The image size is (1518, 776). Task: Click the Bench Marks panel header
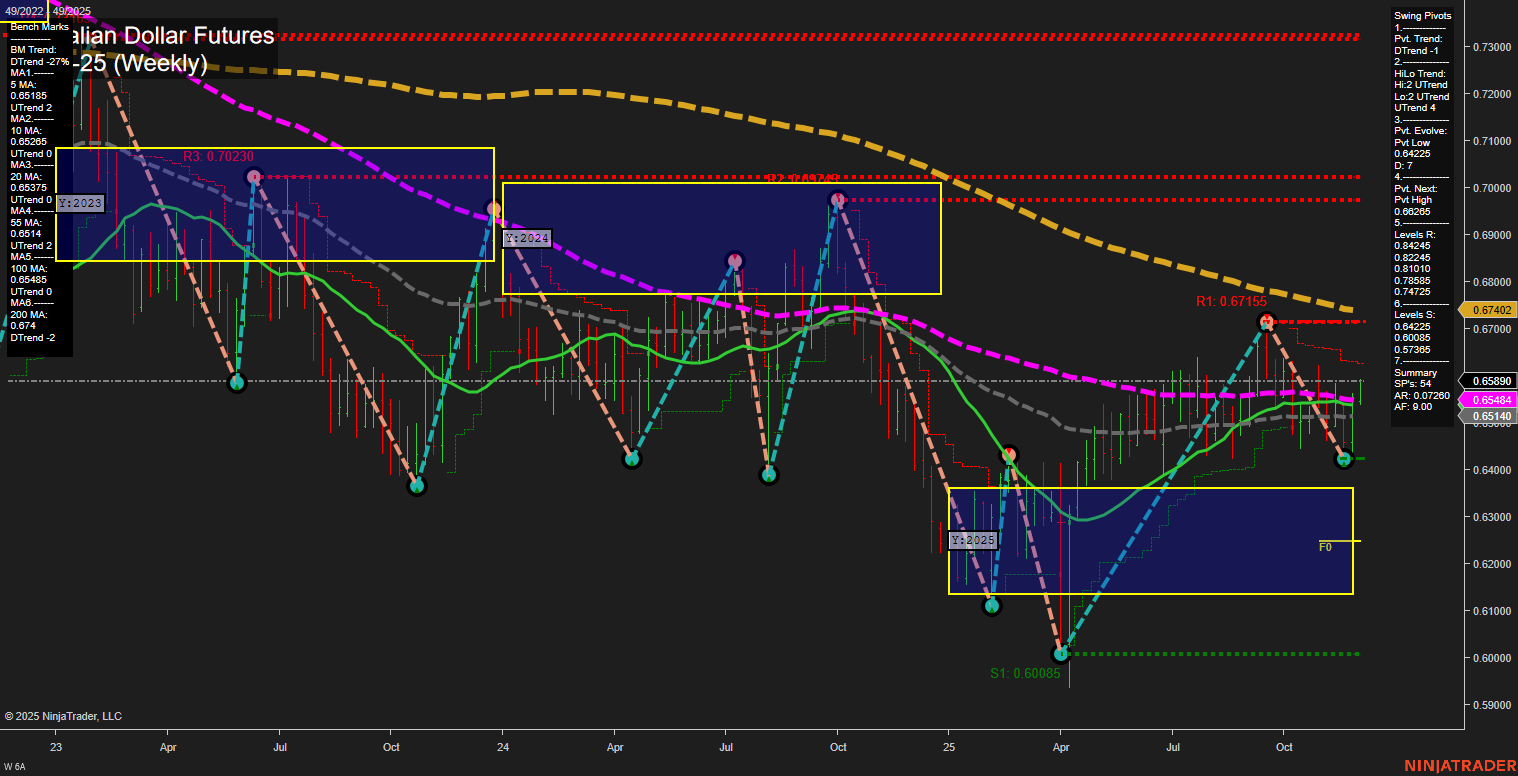click(x=39, y=26)
